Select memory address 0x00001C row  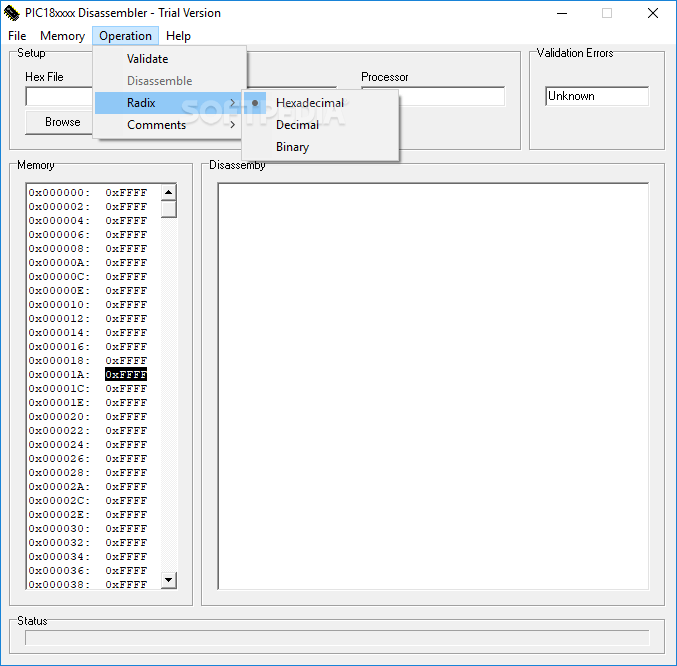tap(88, 388)
